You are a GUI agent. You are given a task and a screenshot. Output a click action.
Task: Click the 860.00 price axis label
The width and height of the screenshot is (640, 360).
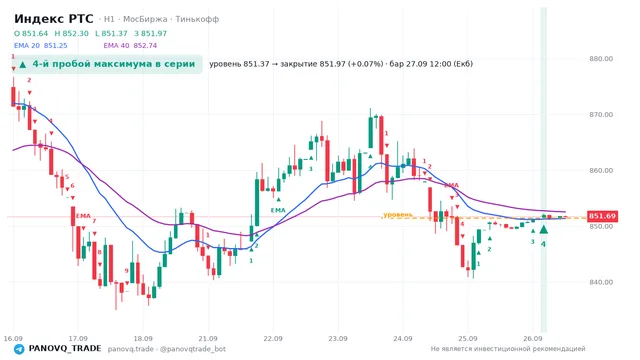click(601, 171)
